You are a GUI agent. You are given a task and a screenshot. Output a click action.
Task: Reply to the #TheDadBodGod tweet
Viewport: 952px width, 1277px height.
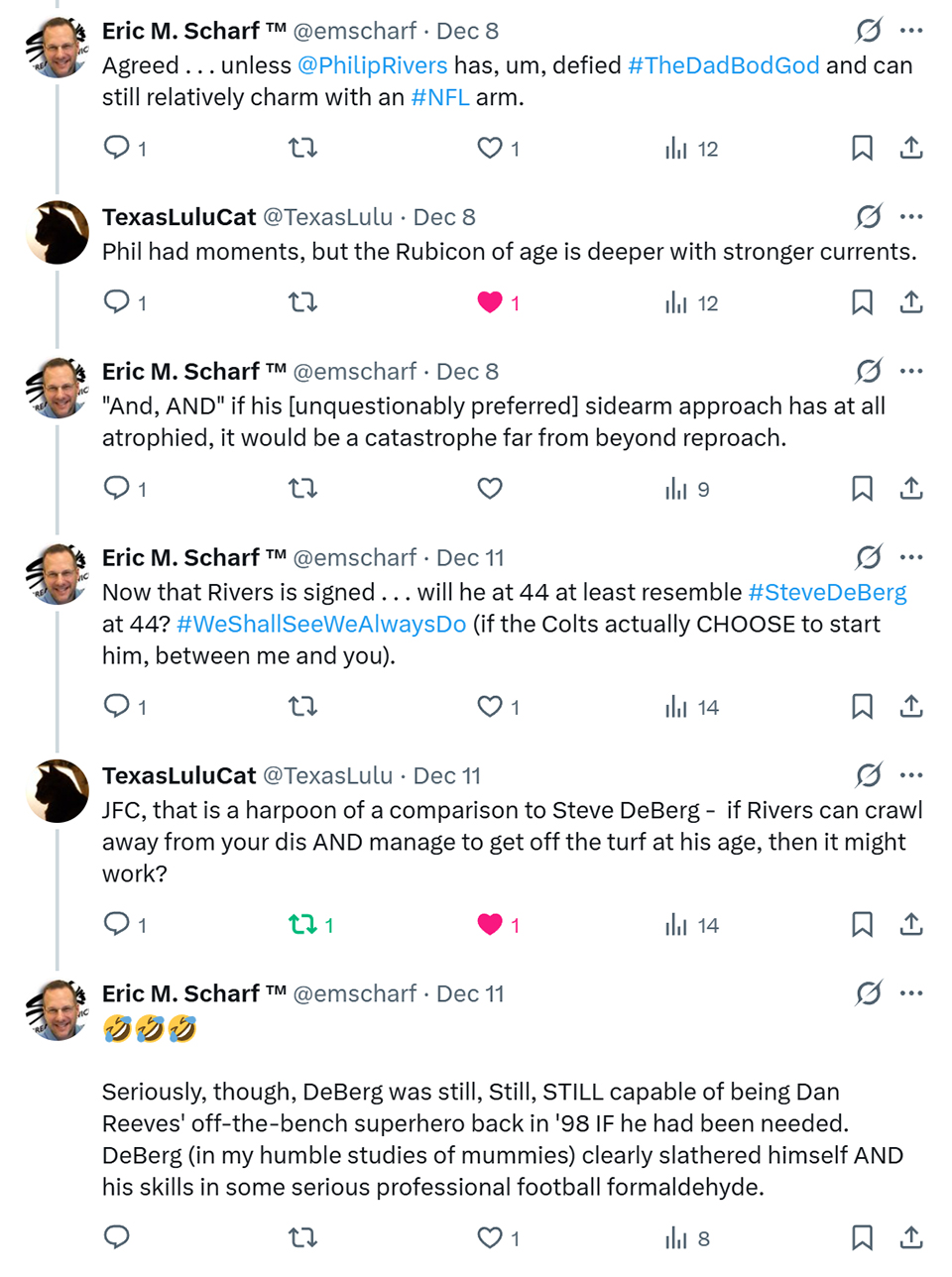(x=117, y=148)
